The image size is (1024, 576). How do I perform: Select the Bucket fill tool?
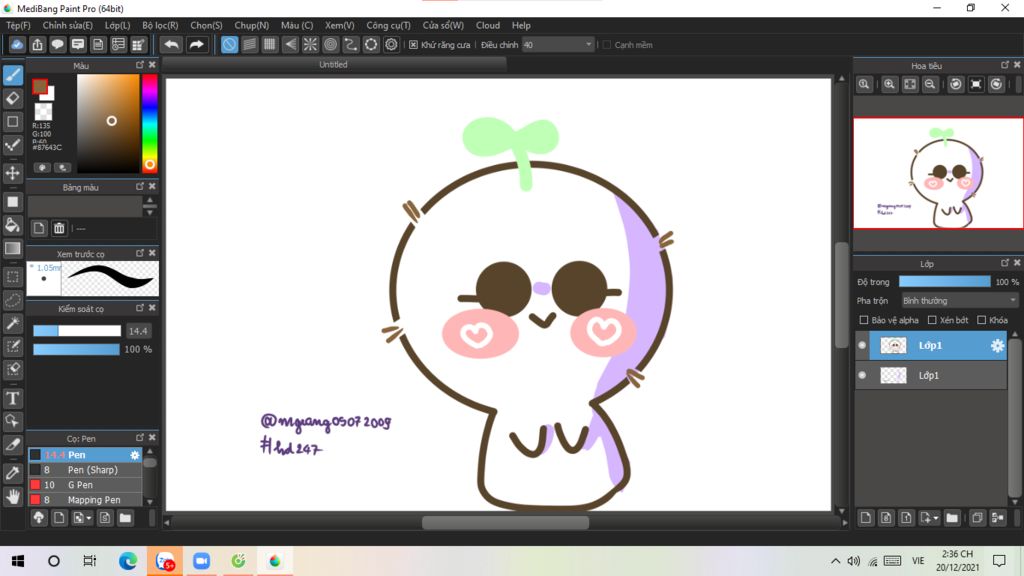(x=13, y=225)
